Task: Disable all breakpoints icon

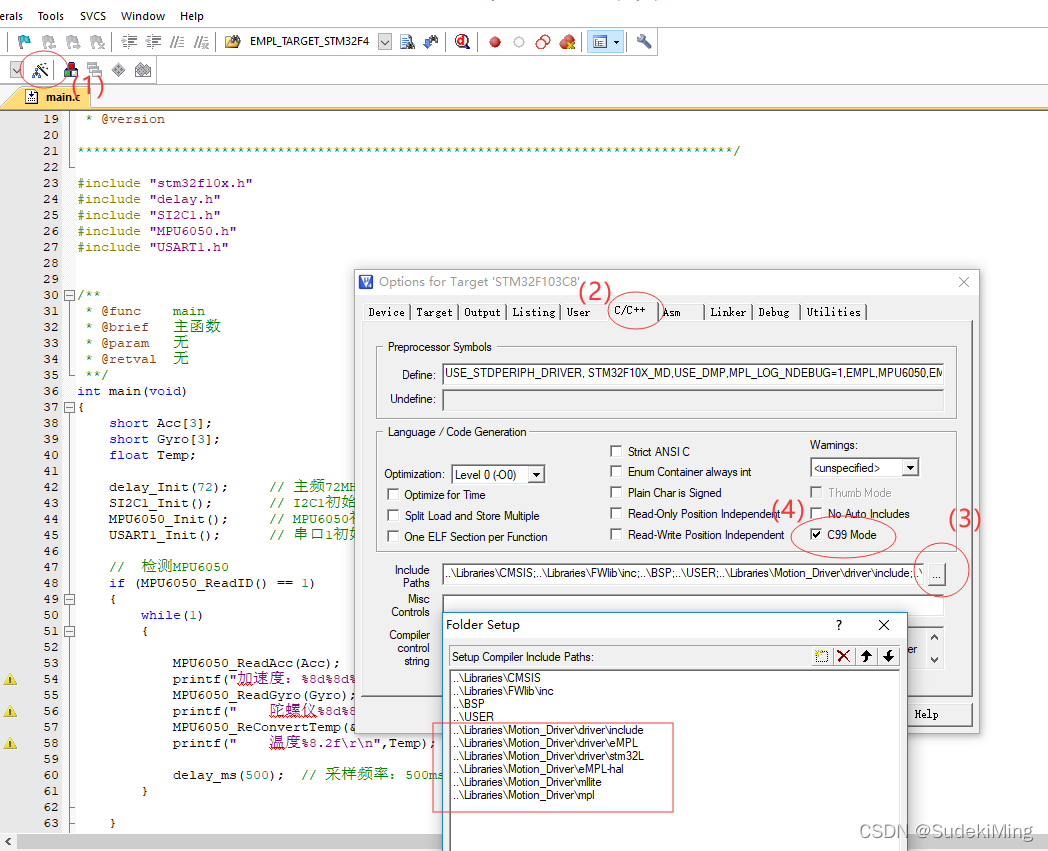Action: [x=543, y=42]
